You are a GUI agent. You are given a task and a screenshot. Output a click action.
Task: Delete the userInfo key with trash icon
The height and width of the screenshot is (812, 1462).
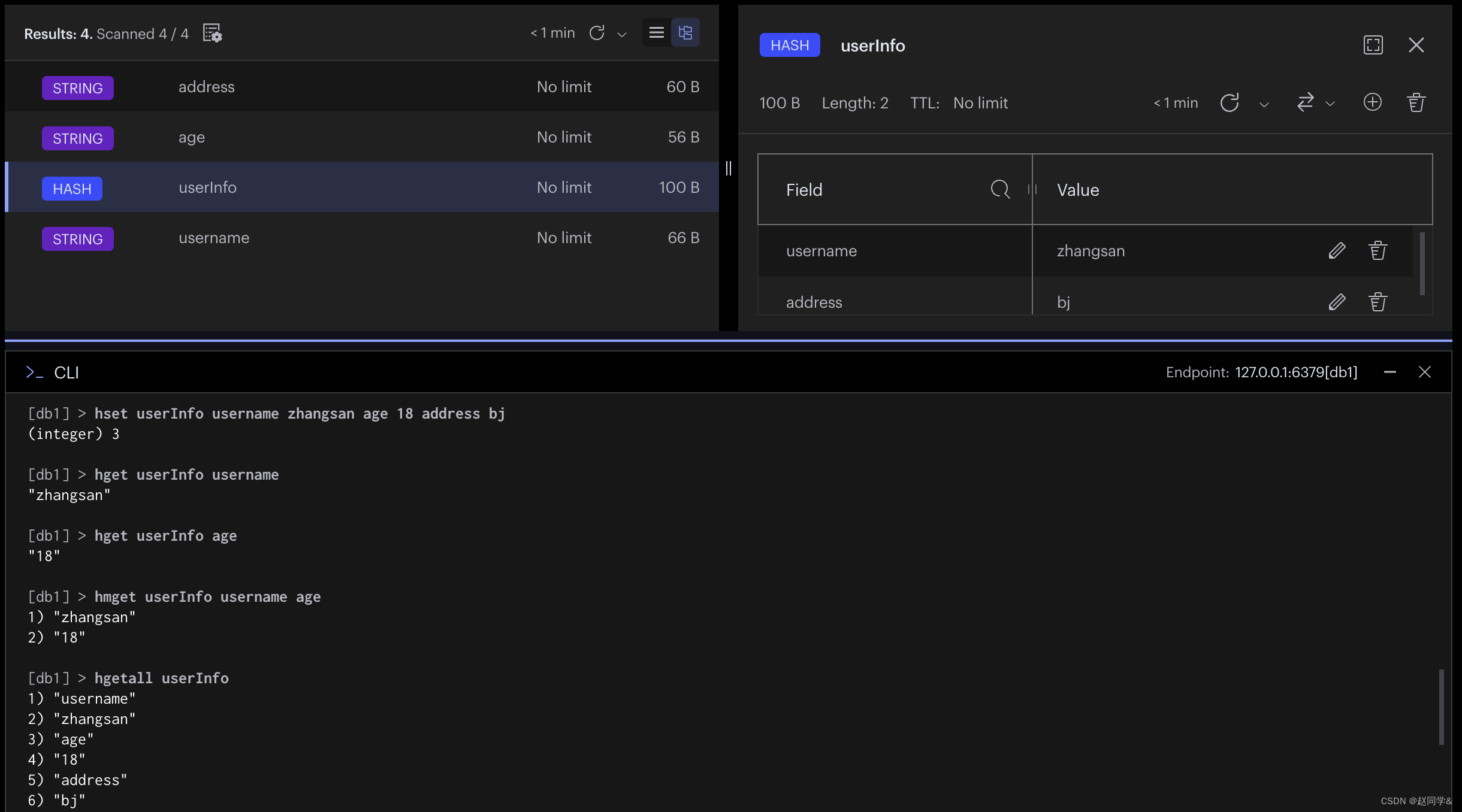(x=1416, y=102)
